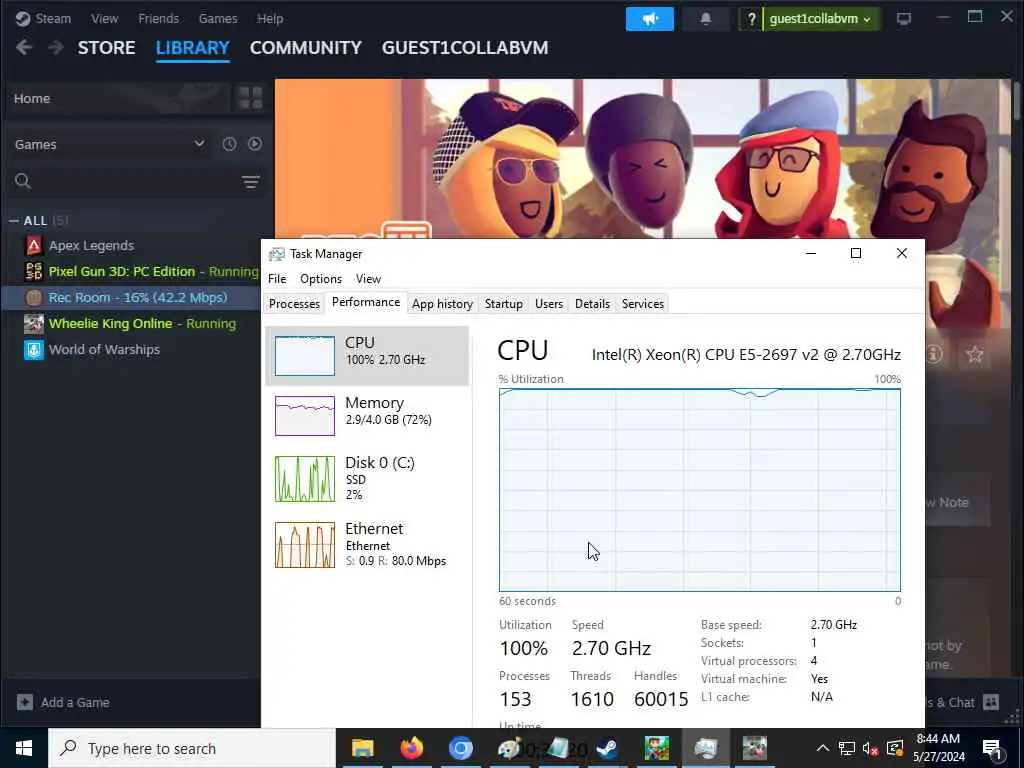Click the library search magnifier icon
1024x768 pixels.
click(x=23, y=181)
